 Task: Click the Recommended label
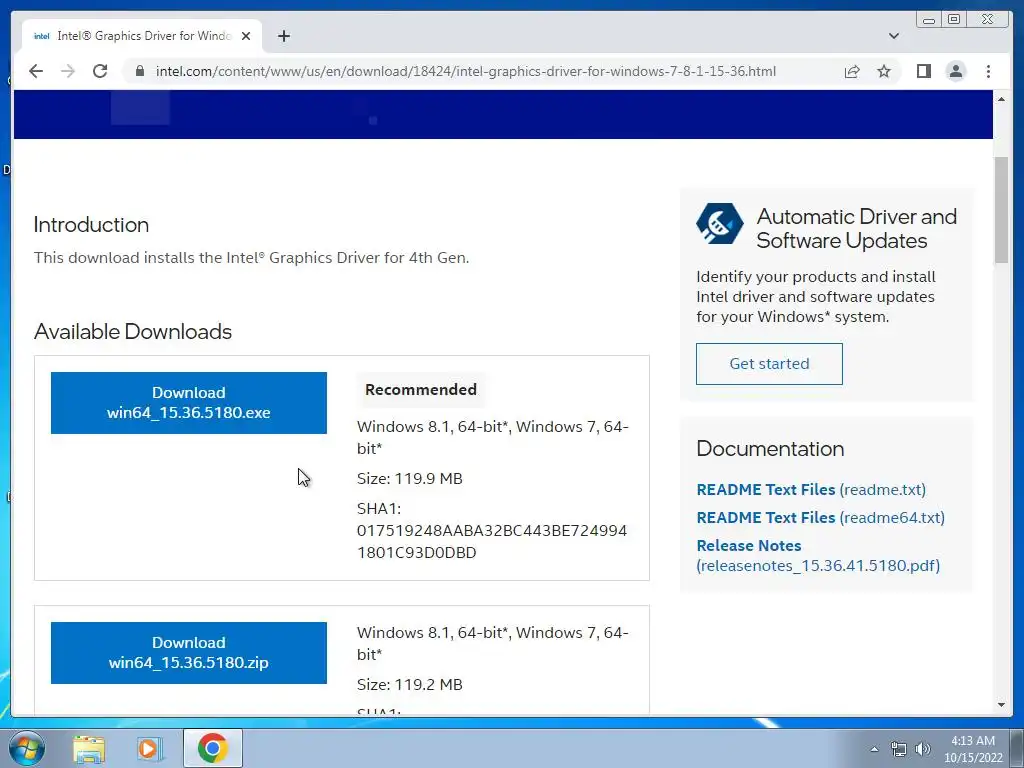click(x=421, y=389)
